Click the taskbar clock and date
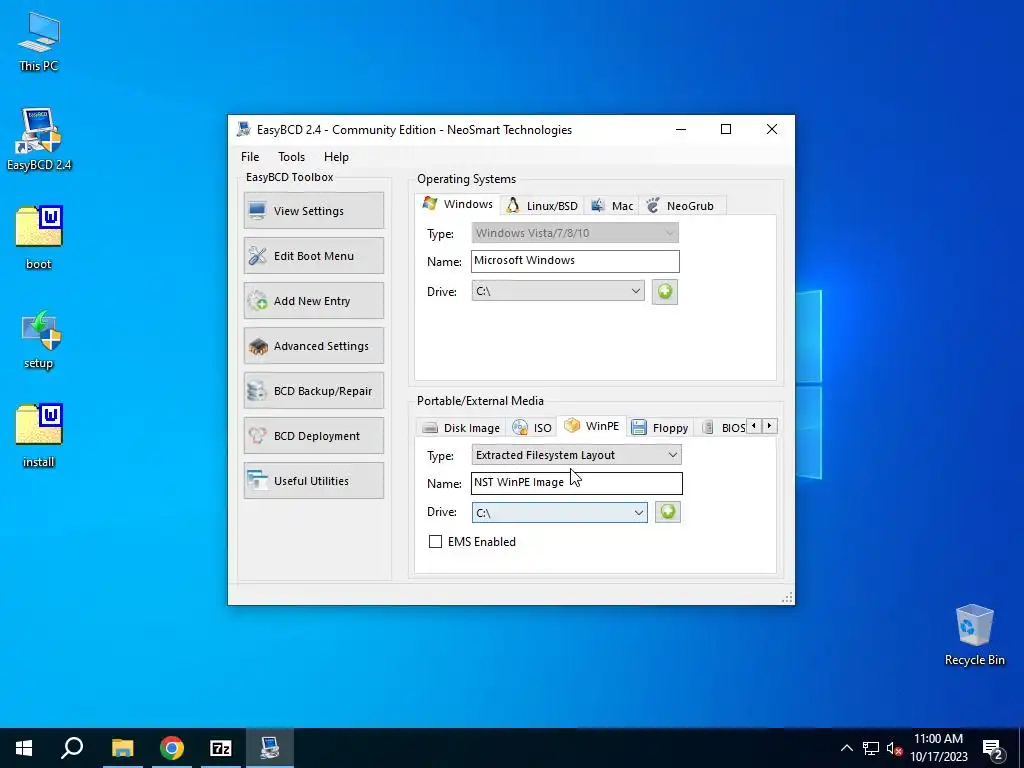This screenshot has width=1024, height=768. (x=938, y=748)
